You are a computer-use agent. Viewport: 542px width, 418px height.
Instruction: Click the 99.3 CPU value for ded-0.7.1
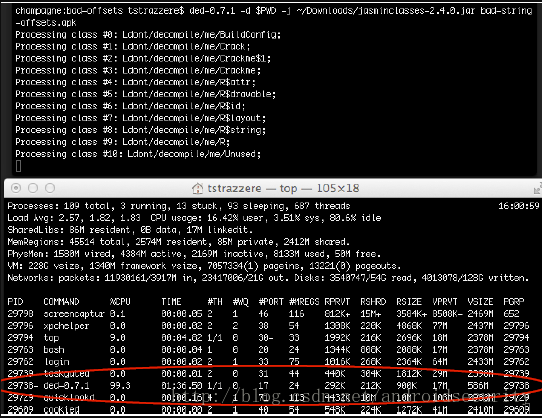[120, 386]
